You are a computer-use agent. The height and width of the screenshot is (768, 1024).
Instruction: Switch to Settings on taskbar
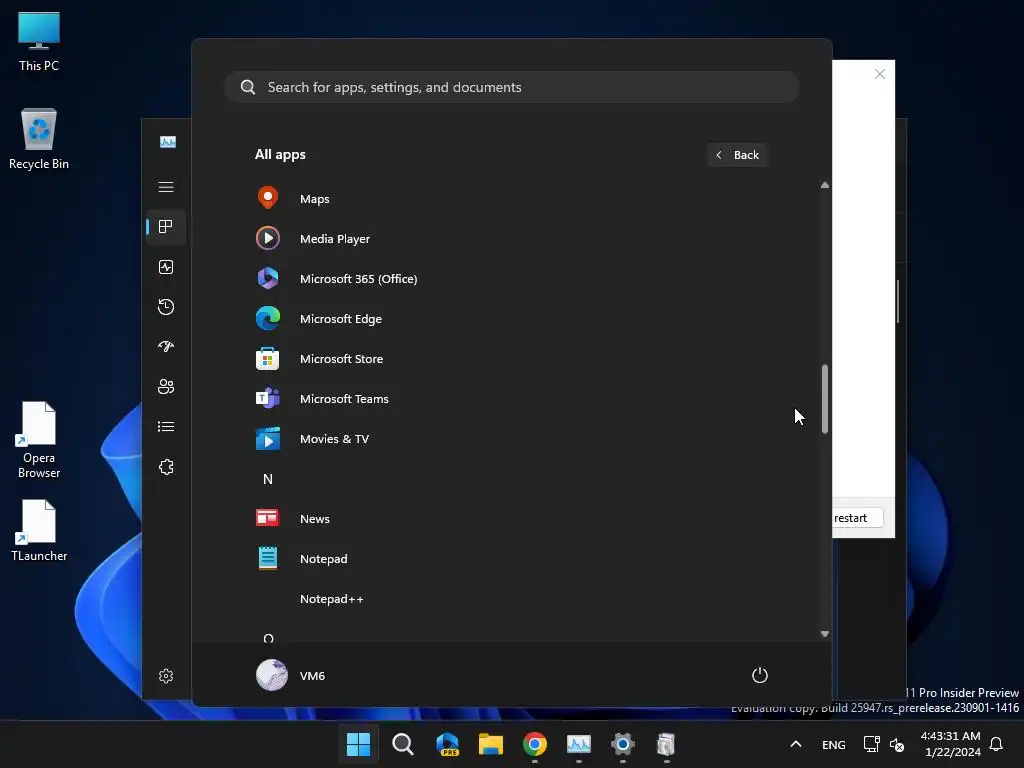[x=622, y=744]
